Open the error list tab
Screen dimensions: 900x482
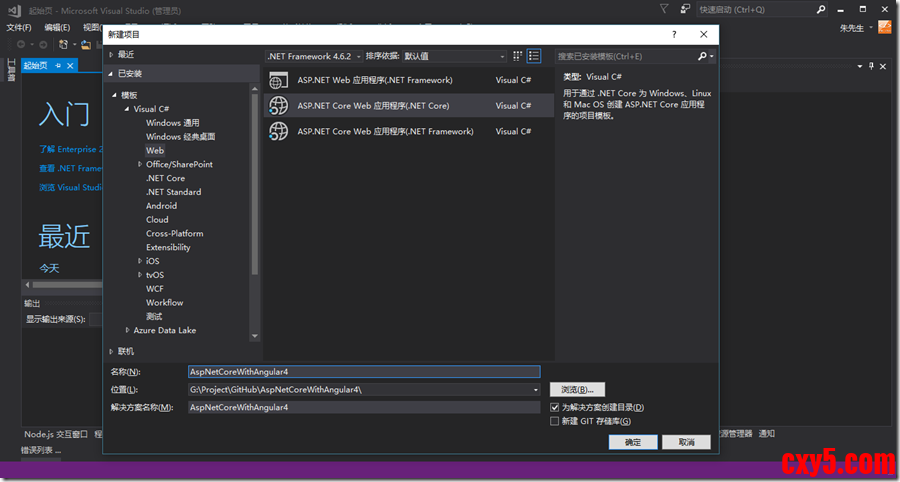coord(41,450)
